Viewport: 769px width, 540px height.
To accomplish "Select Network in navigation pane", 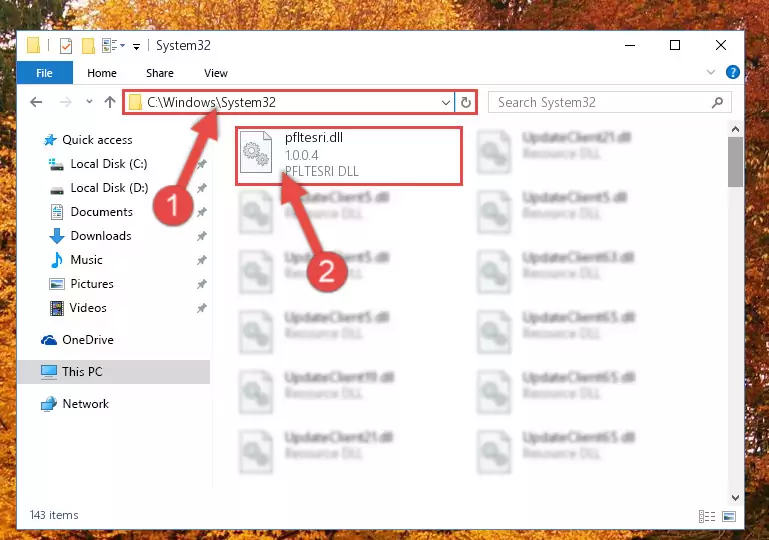I will (x=85, y=404).
